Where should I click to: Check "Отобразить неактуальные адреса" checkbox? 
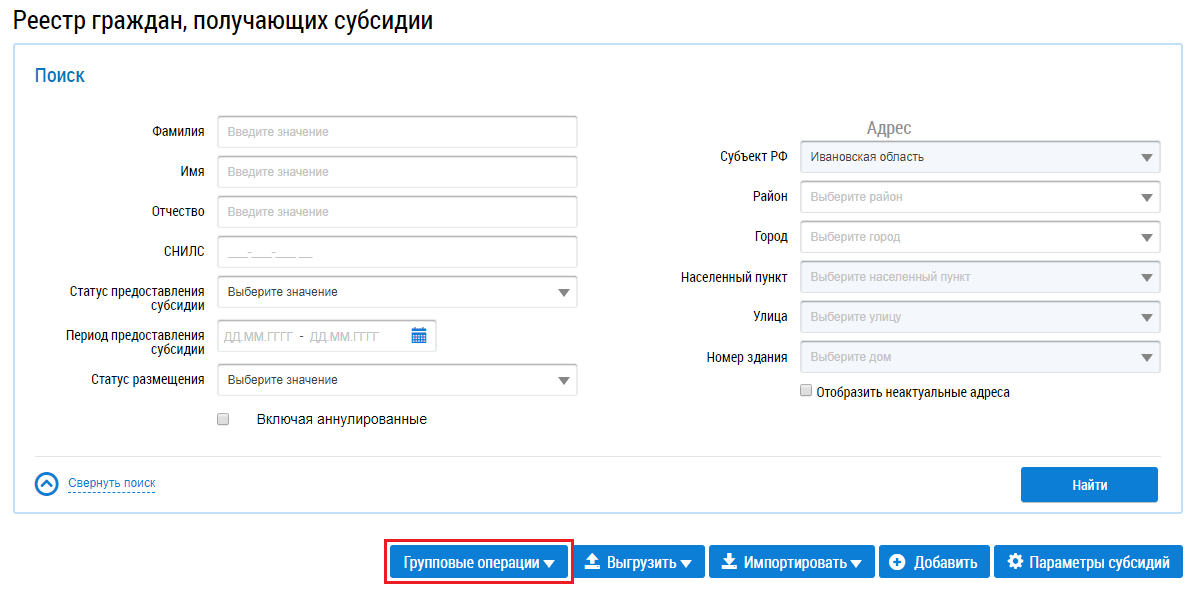806,392
